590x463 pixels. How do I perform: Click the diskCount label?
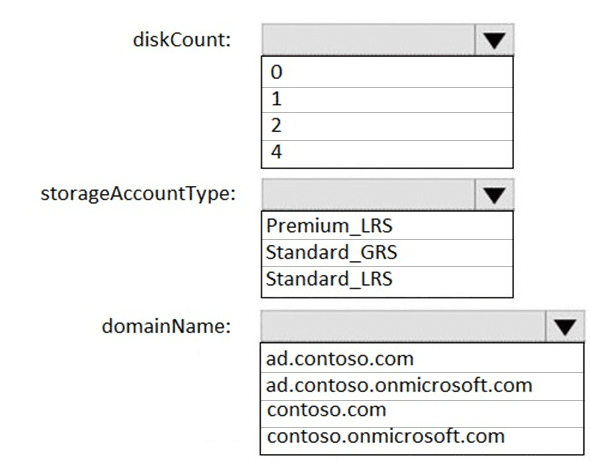pyautogui.click(x=182, y=40)
